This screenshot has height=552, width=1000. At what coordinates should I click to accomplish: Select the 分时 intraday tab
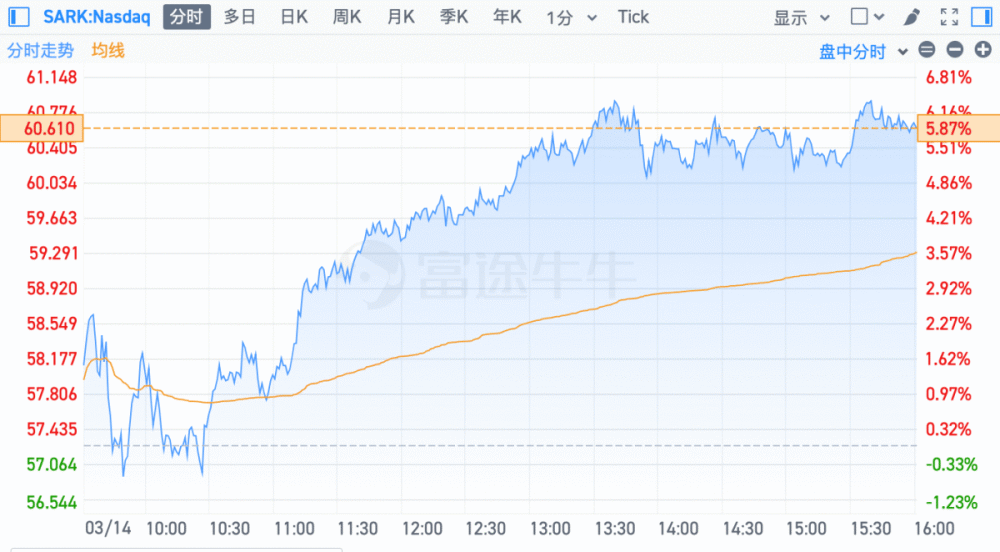coord(186,17)
